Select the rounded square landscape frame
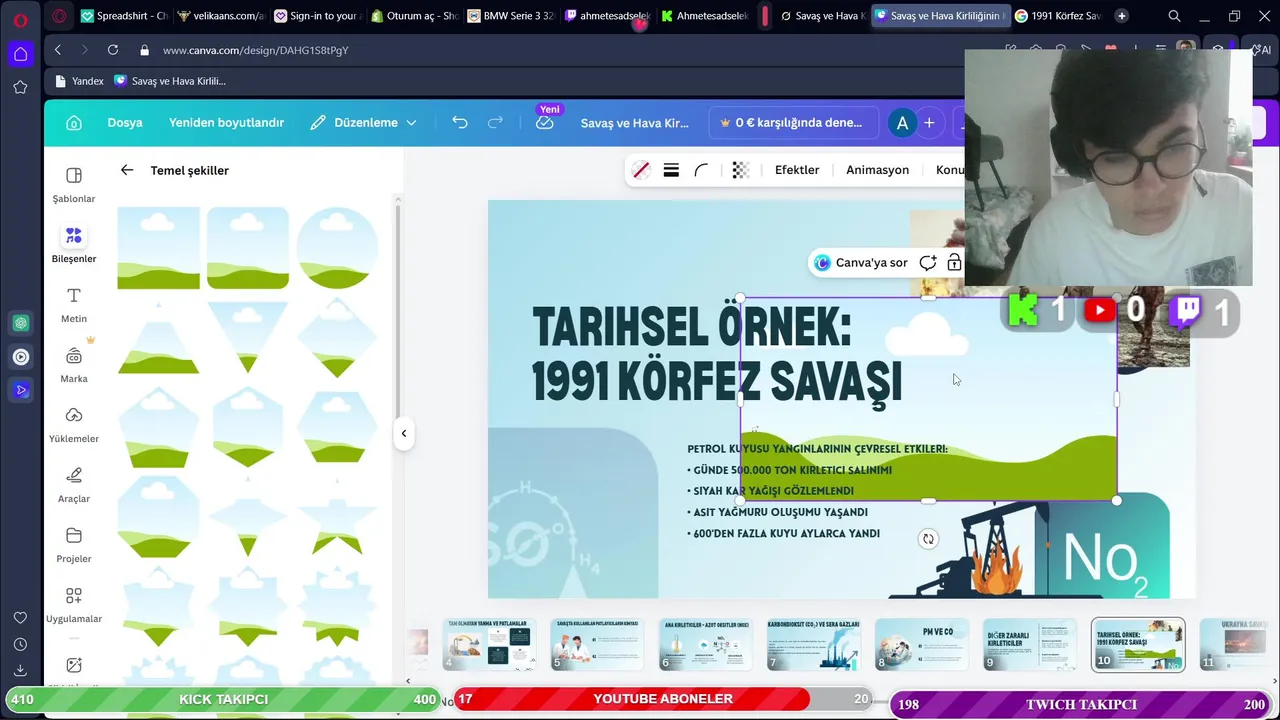 (x=248, y=248)
